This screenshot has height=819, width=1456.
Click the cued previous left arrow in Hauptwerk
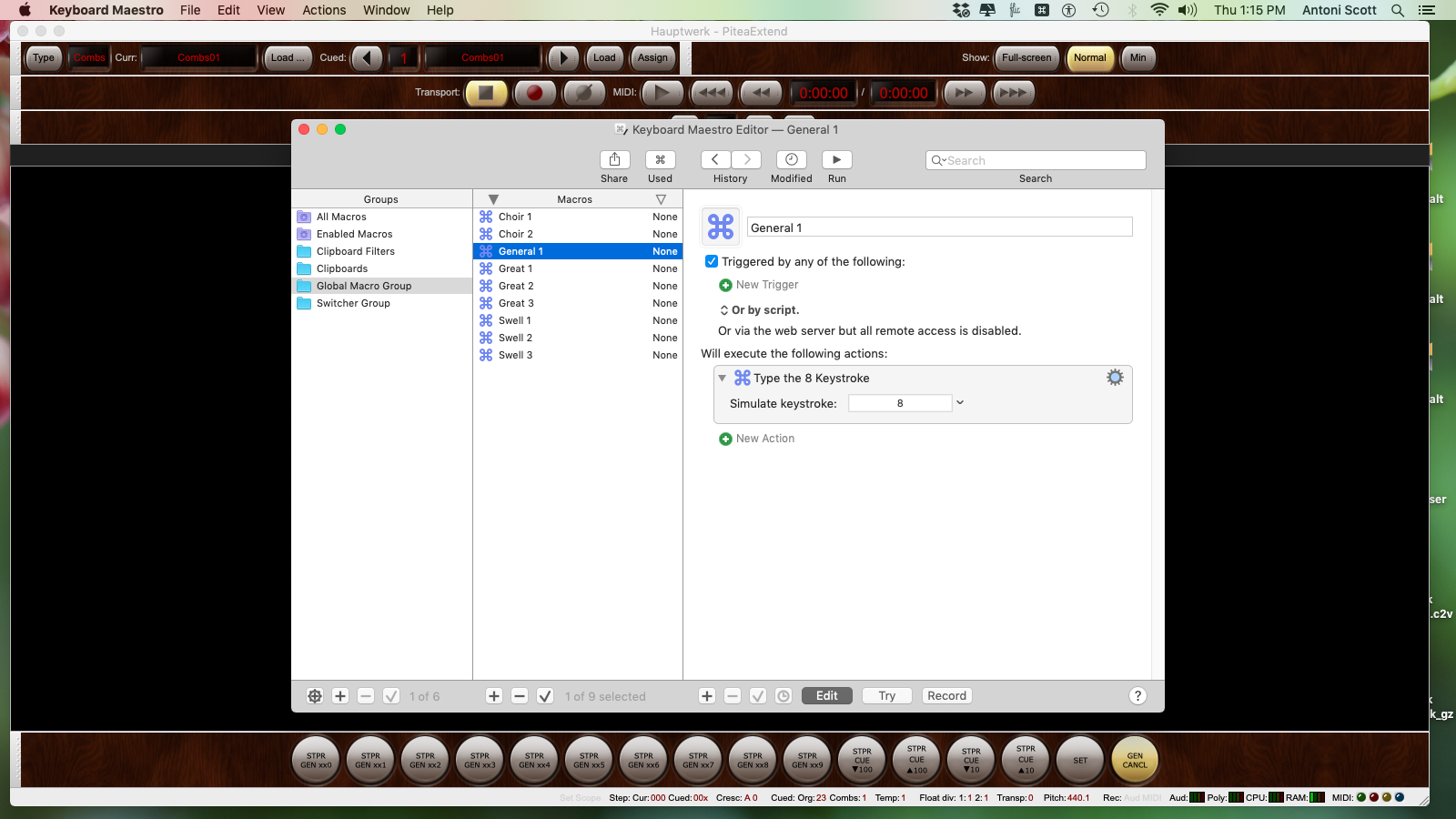367,57
